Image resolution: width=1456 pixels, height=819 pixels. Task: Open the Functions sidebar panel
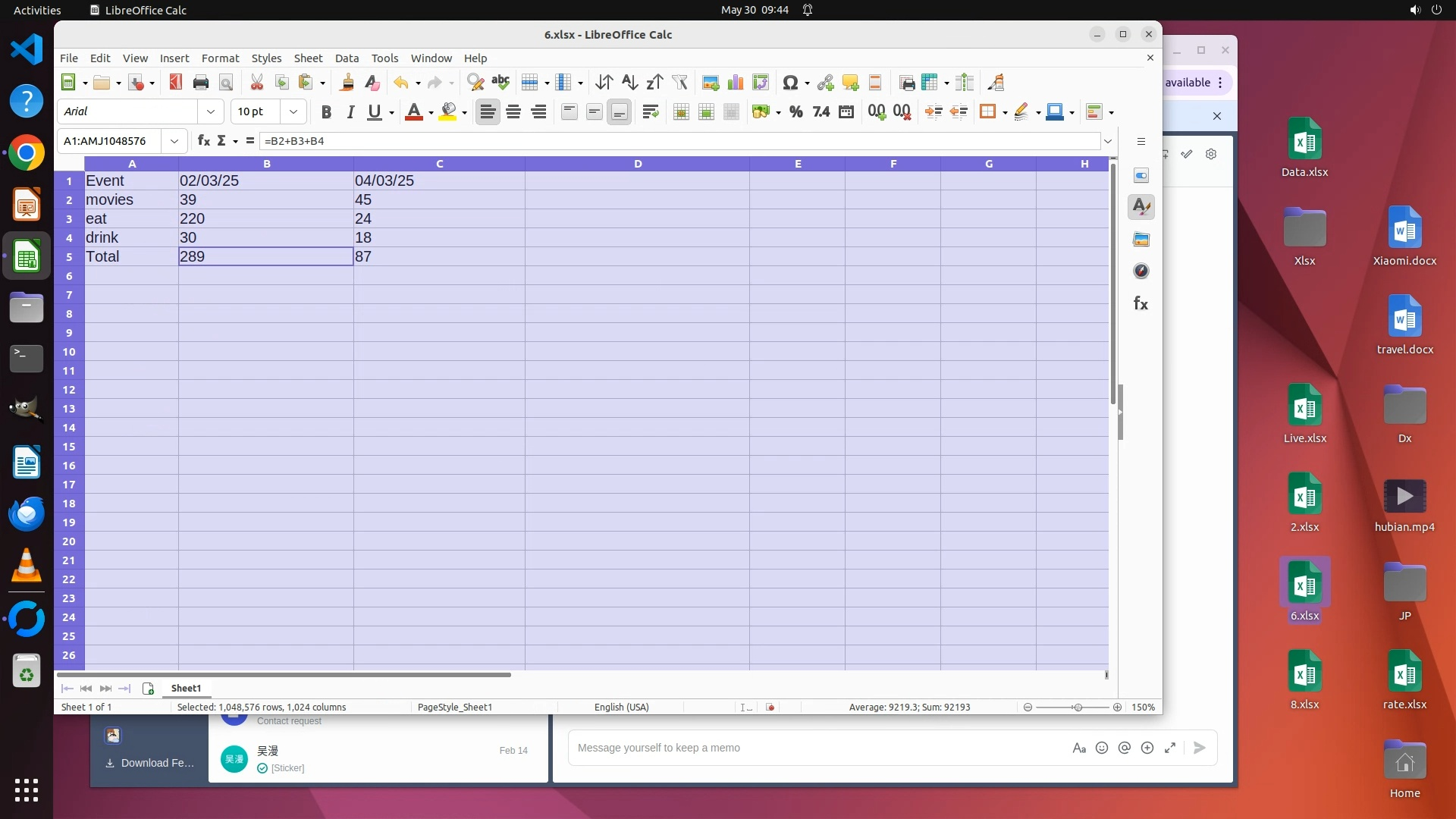coord(1141,304)
